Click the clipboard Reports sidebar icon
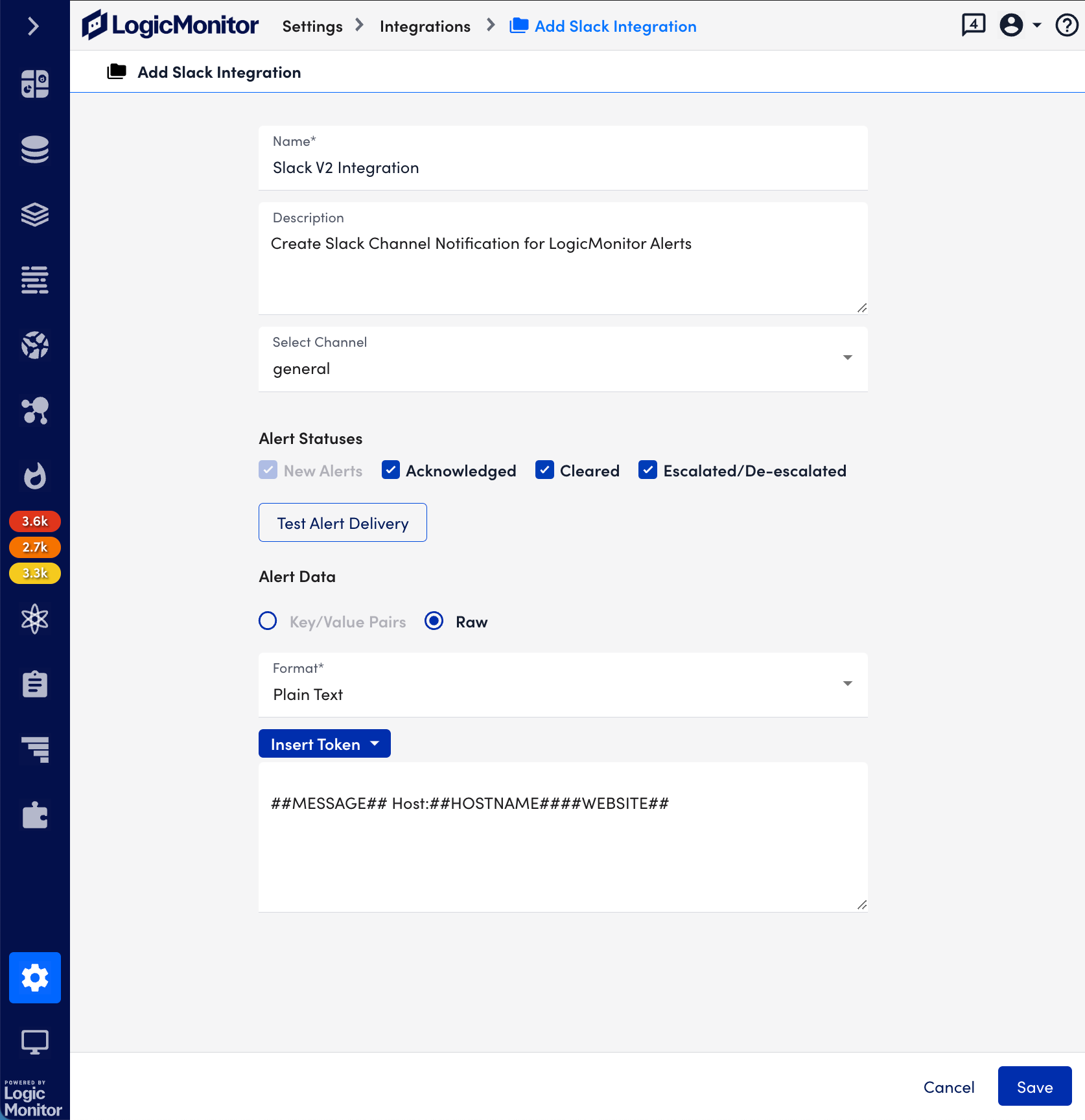This screenshot has width=1085, height=1120. pos(35,684)
